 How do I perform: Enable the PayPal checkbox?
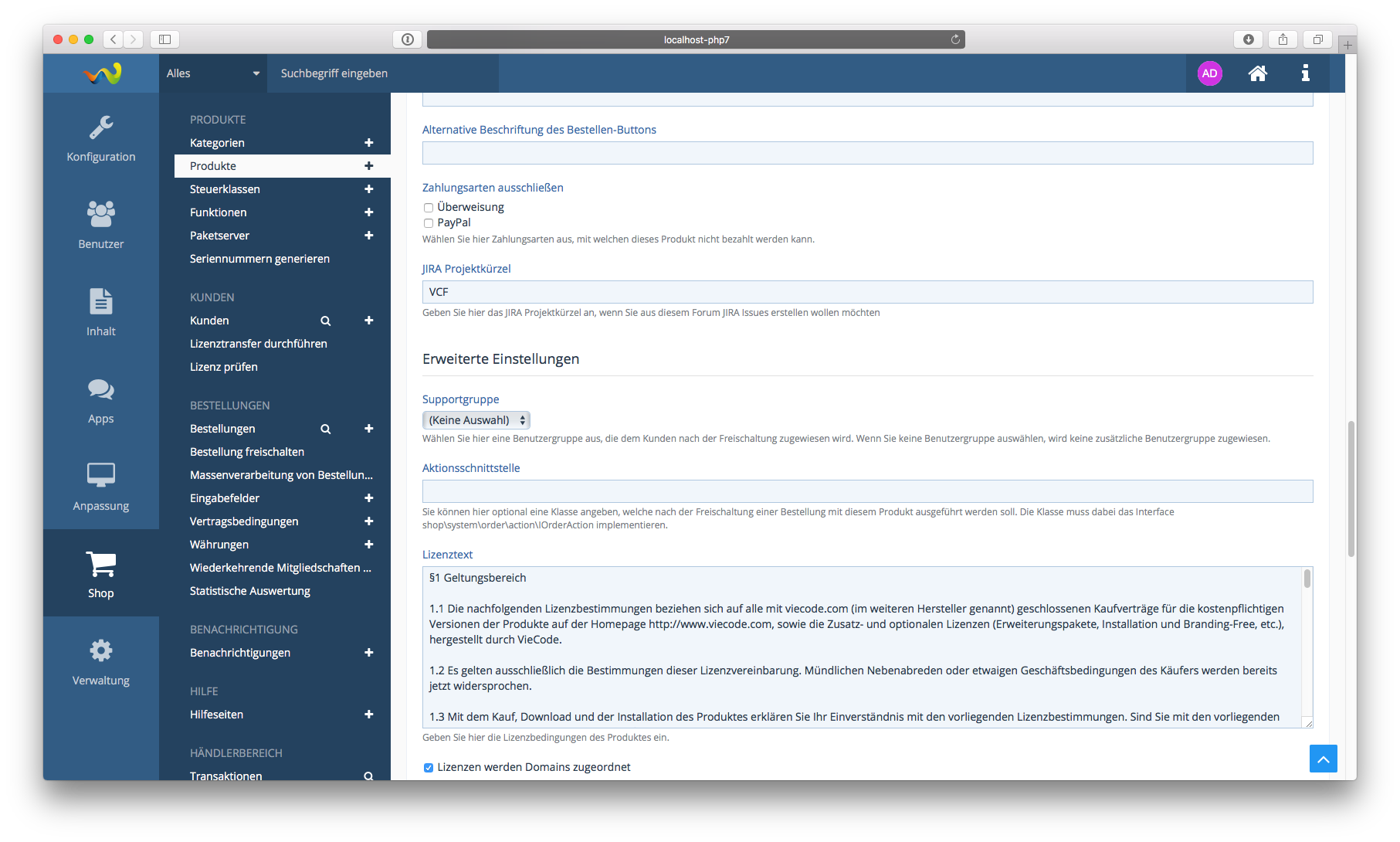click(x=429, y=223)
